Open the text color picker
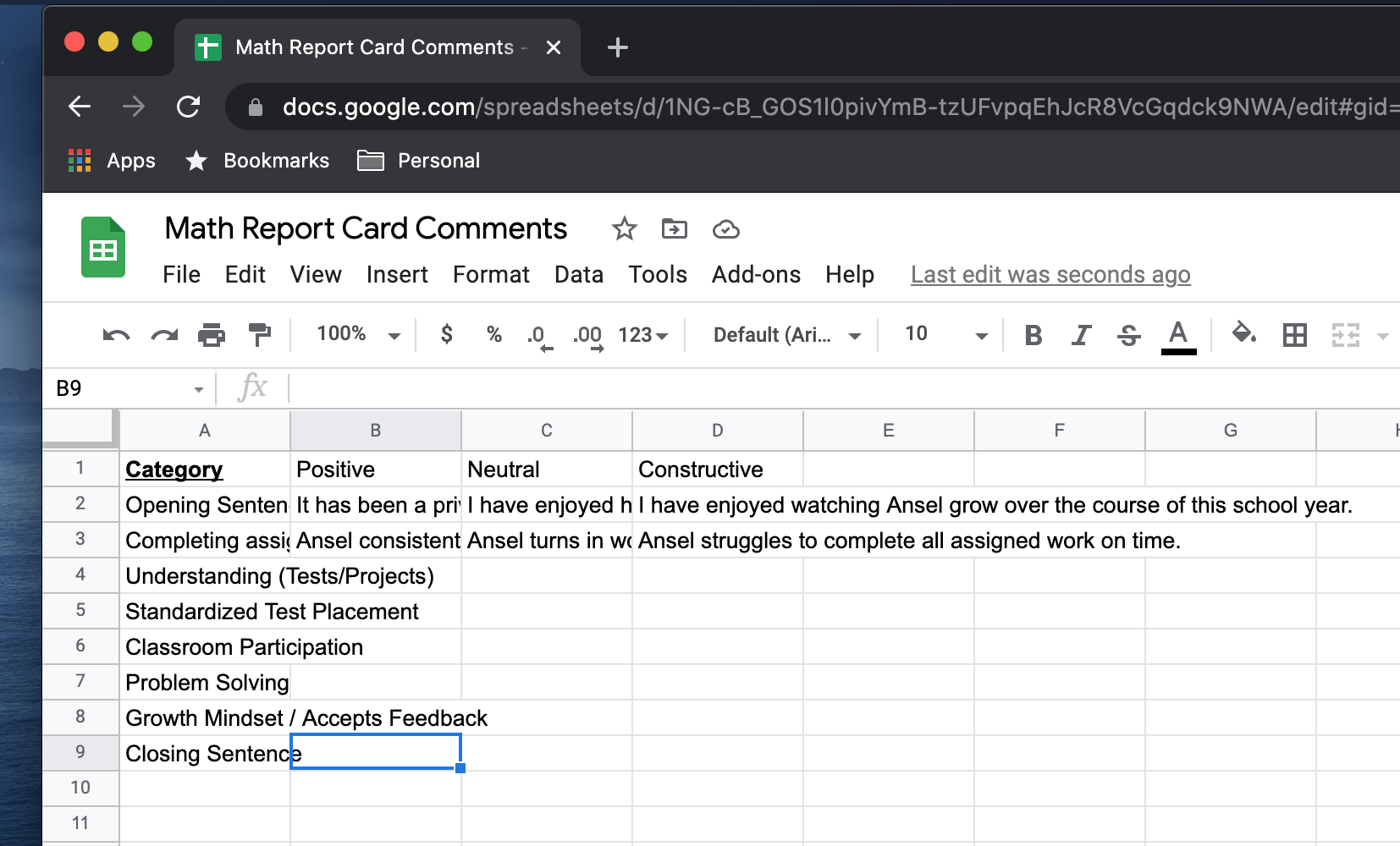 click(1178, 337)
